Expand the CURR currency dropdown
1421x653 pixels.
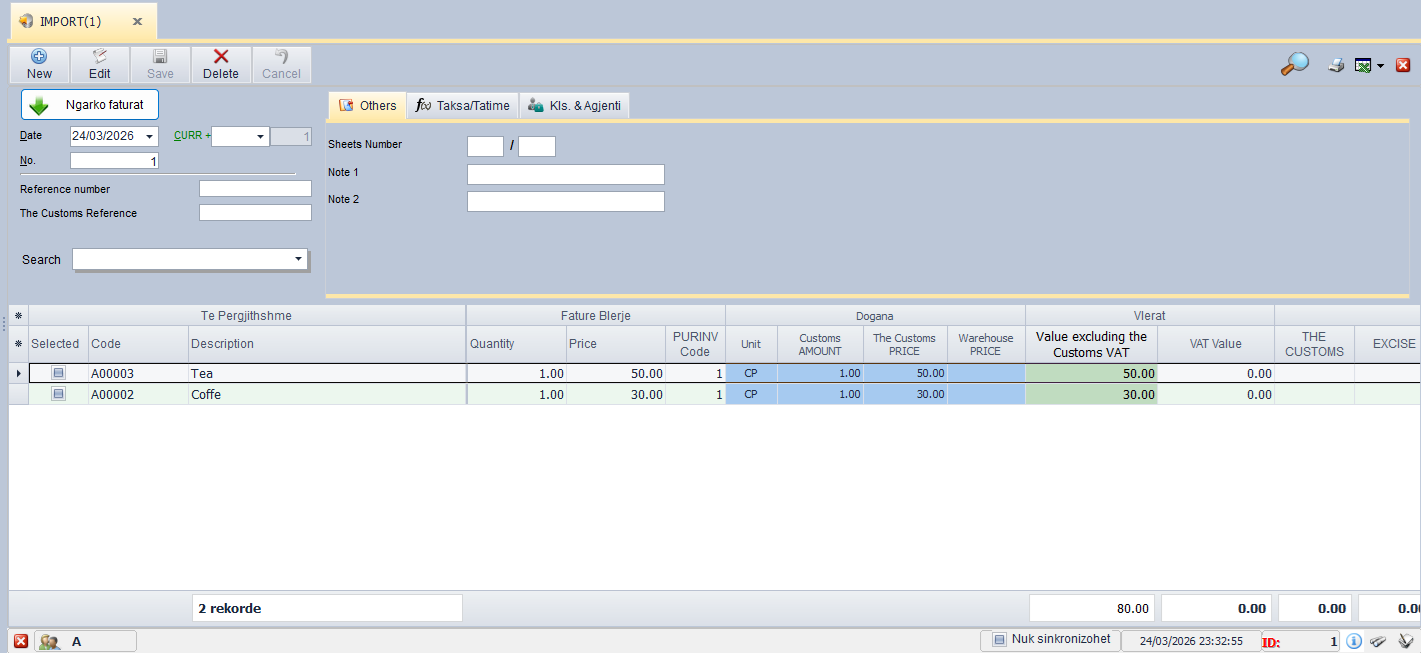[260, 137]
